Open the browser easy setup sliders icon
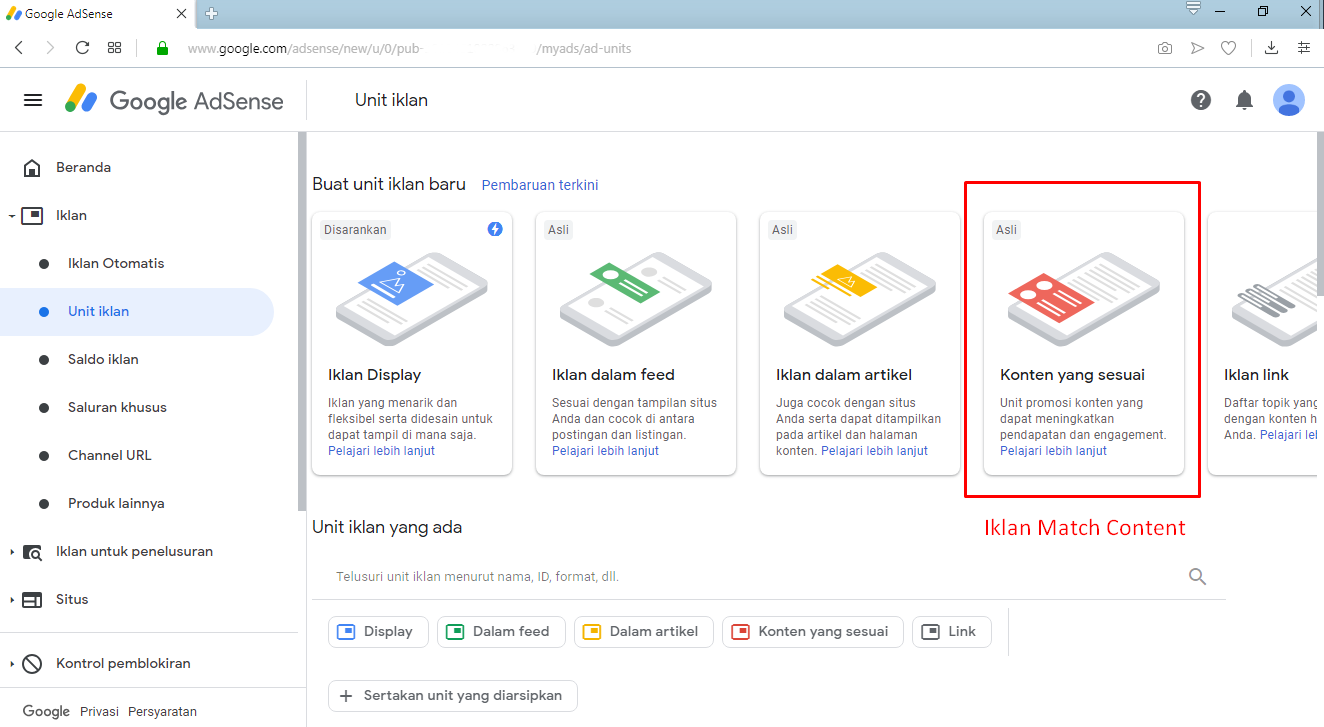 tap(1303, 48)
